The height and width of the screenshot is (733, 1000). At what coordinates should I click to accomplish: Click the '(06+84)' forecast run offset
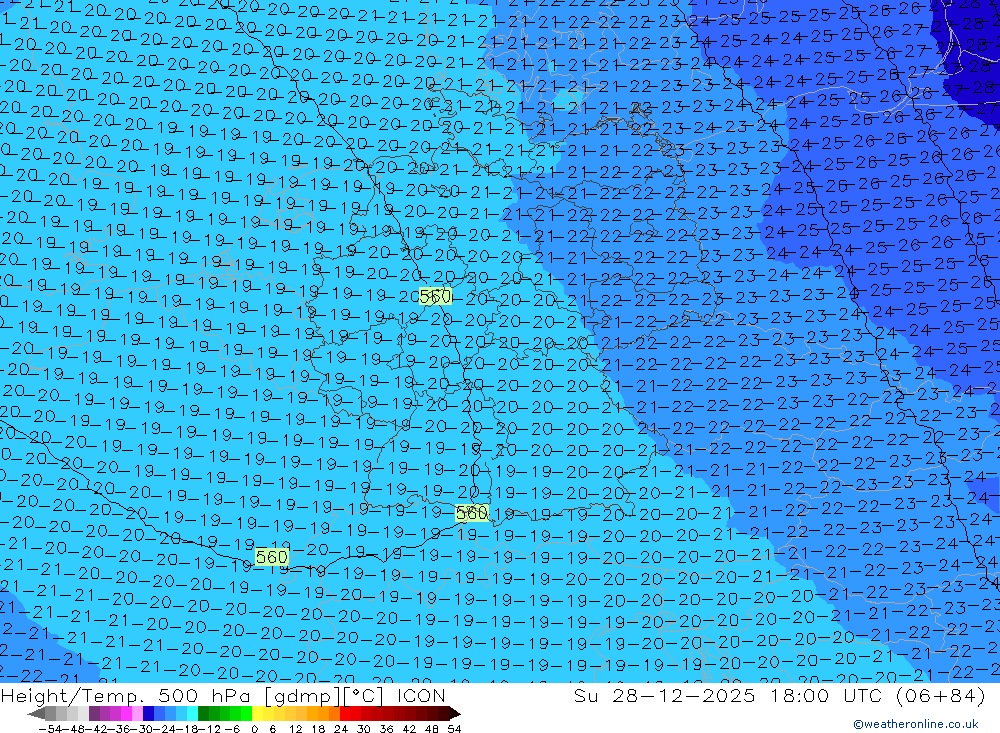click(941, 695)
